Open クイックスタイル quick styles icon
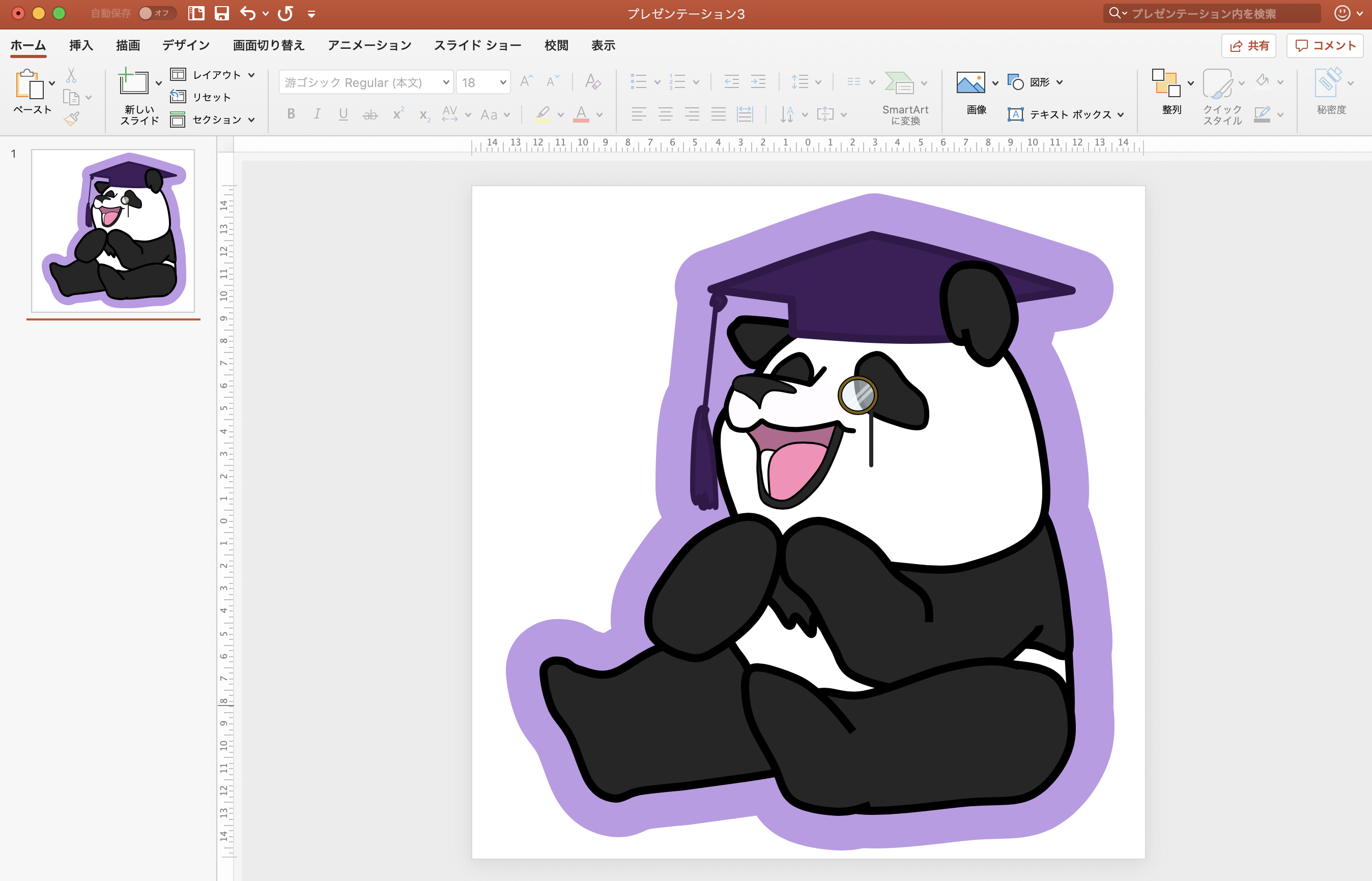Image resolution: width=1372 pixels, height=881 pixels. coord(1217,84)
